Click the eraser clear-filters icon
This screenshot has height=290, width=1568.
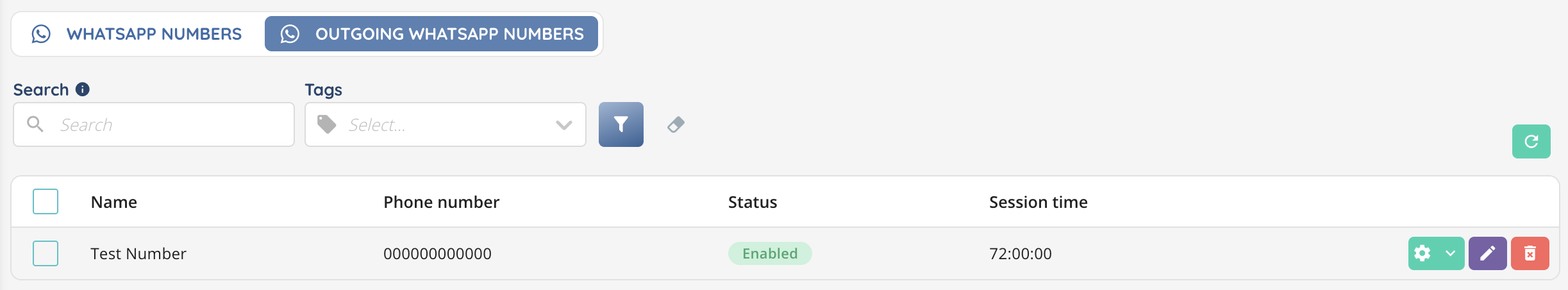point(676,124)
